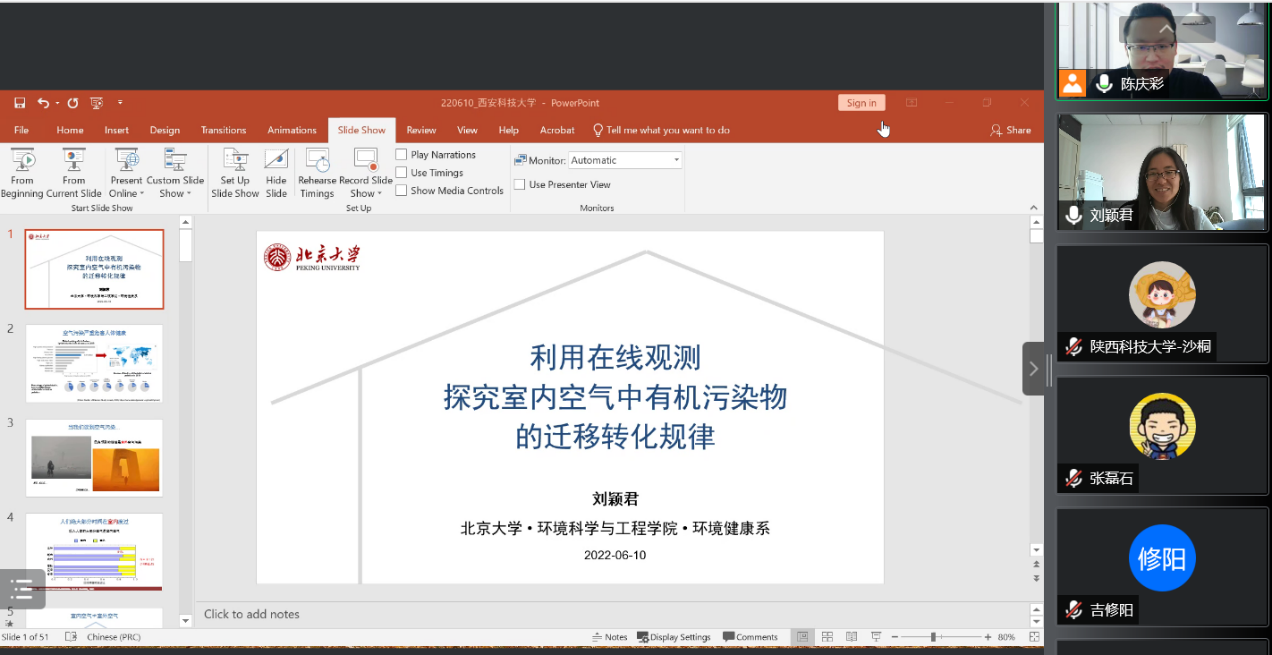Open the Review tab

point(421,130)
